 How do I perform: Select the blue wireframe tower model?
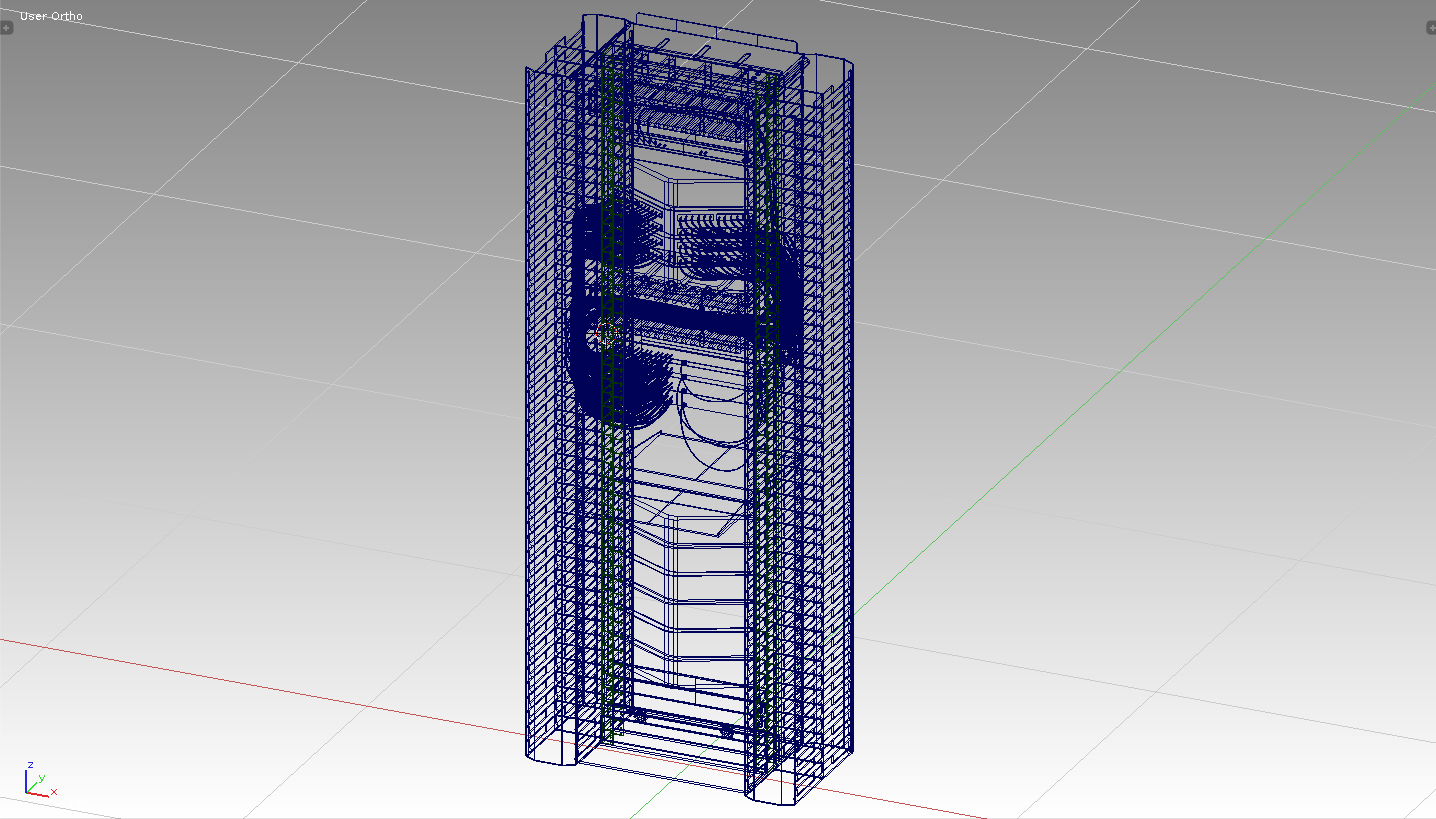click(688, 400)
